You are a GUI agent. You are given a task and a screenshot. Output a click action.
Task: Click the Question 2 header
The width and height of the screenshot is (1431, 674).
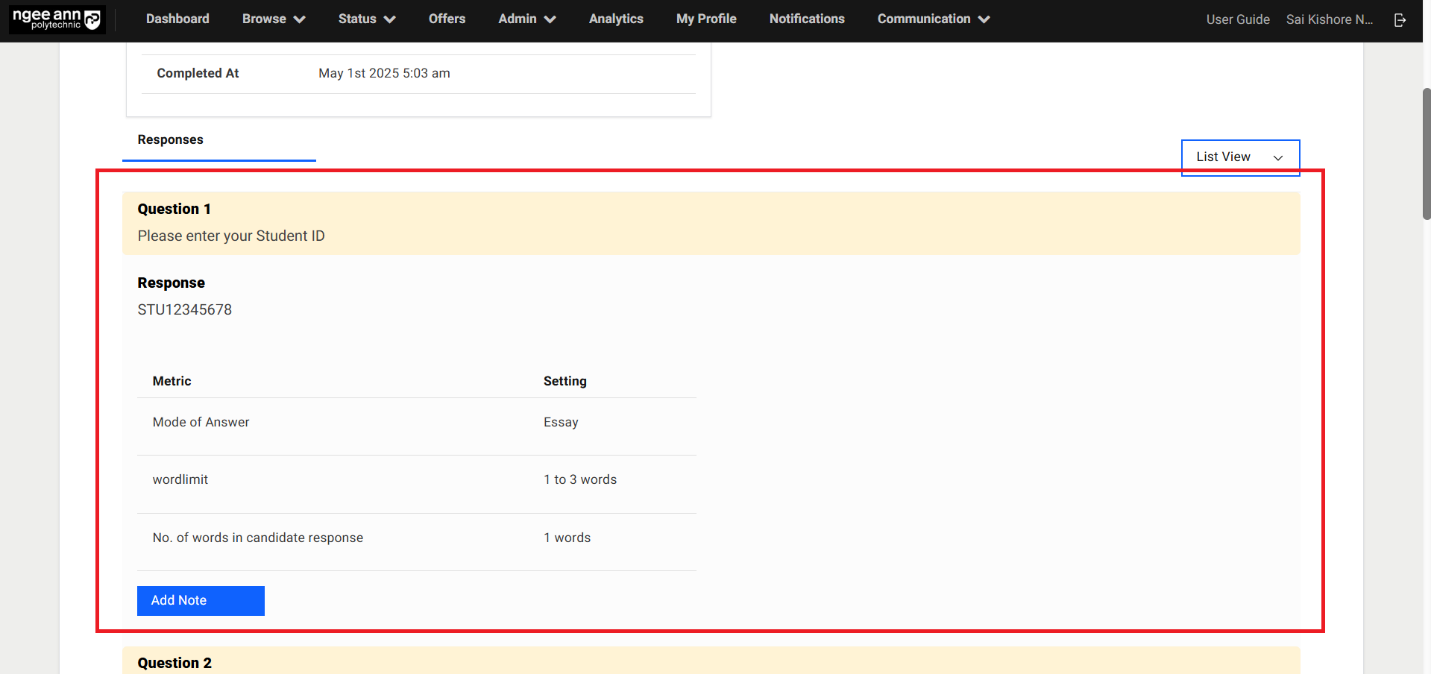point(175,663)
